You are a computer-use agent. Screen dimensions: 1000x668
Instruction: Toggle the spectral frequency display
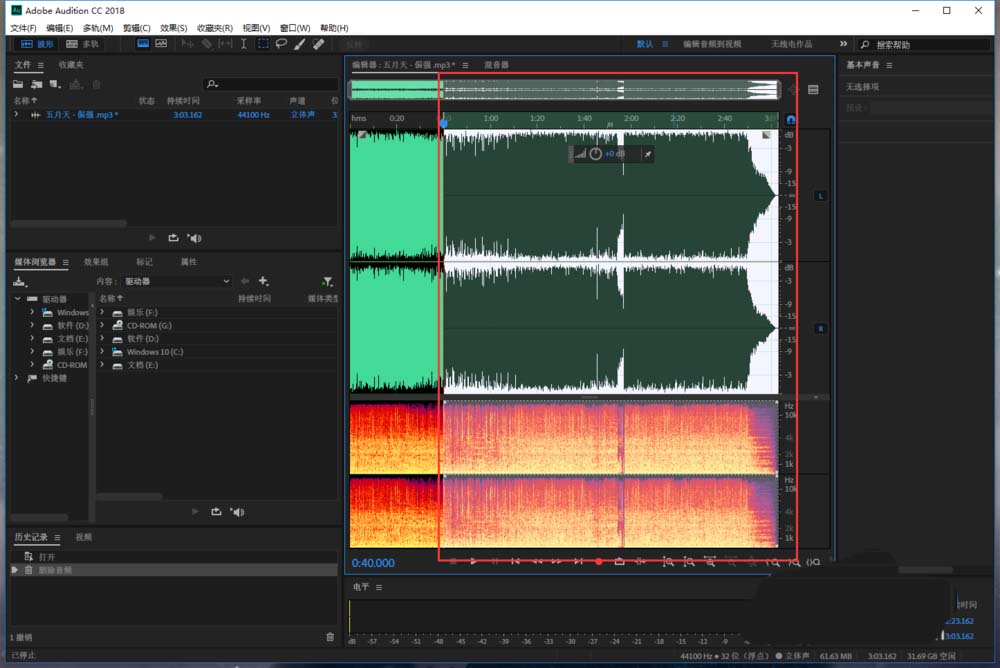(143, 44)
